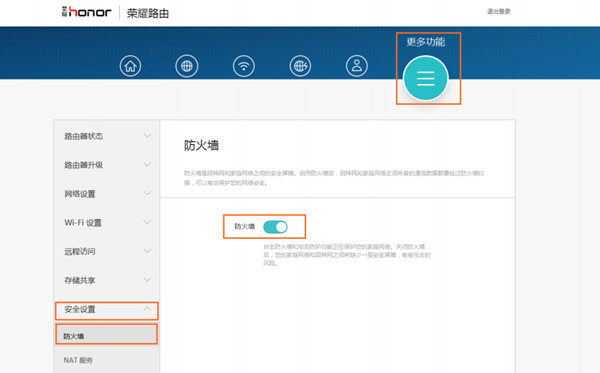Expand the Wi-Fi 设置 chevron
Screen dimensions: 600x373
click(x=147, y=222)
